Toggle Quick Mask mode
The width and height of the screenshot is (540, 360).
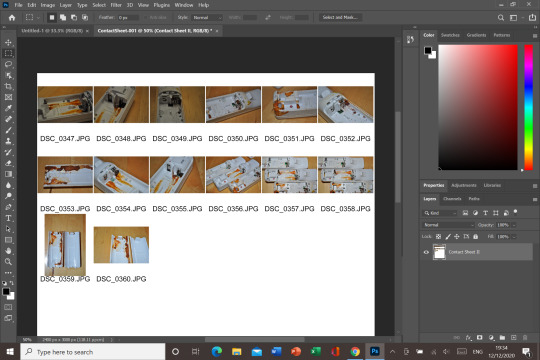(8, 307)
